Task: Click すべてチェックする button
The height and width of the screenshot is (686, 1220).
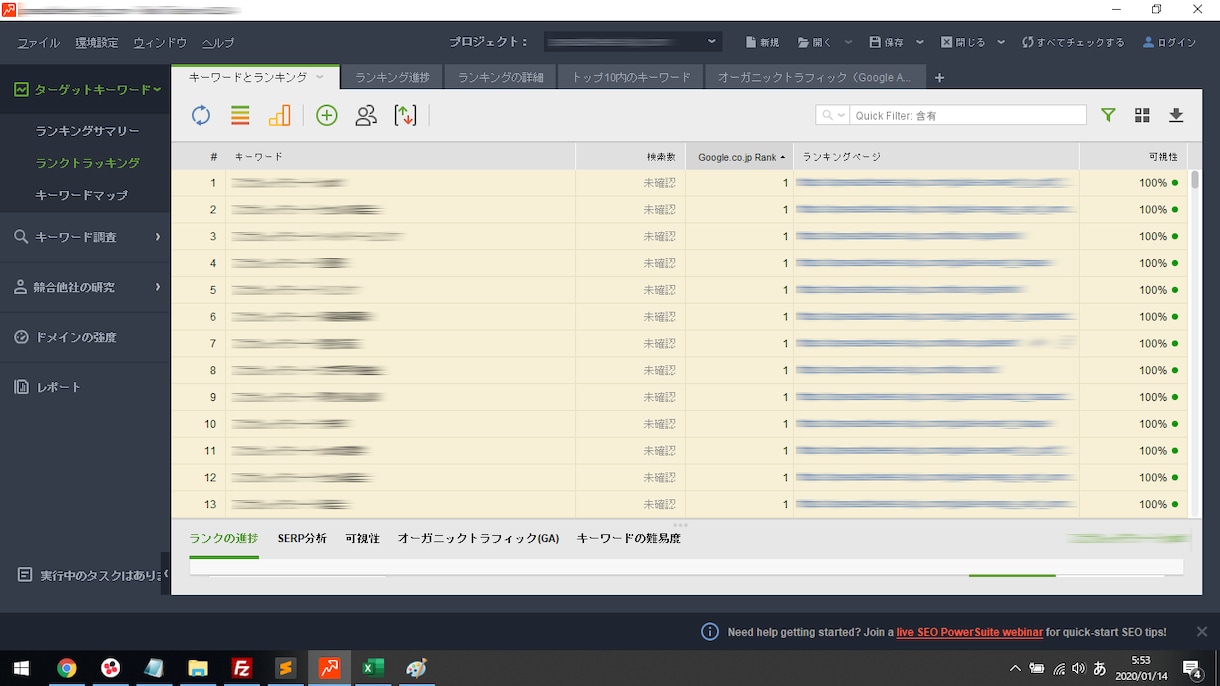Action: pos(1073,42)
